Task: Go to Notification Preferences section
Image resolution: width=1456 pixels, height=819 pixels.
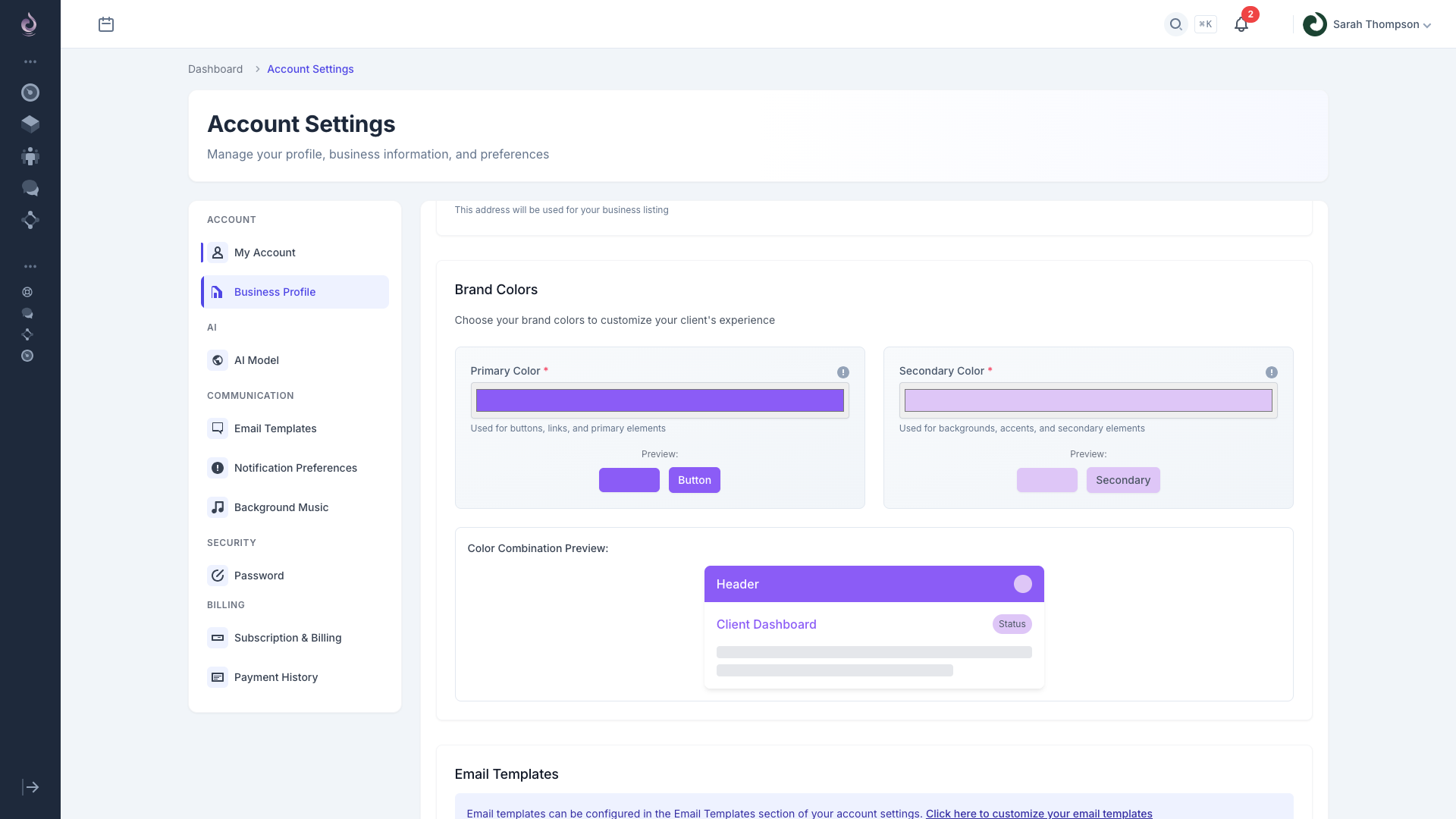Action: coord(295,468)
